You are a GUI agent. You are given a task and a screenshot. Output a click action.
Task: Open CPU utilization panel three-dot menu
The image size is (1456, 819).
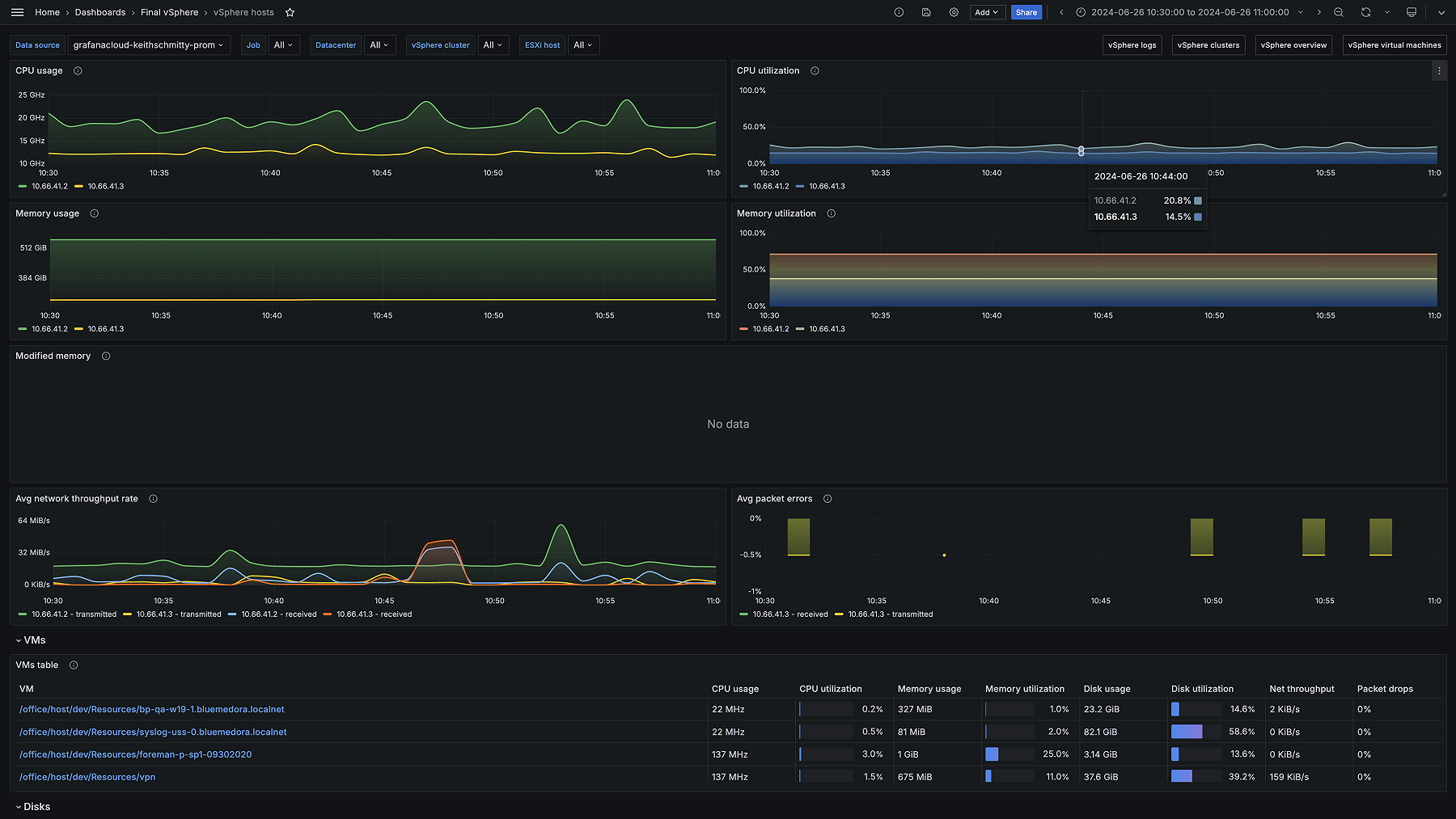click(x=1439, y=71)
